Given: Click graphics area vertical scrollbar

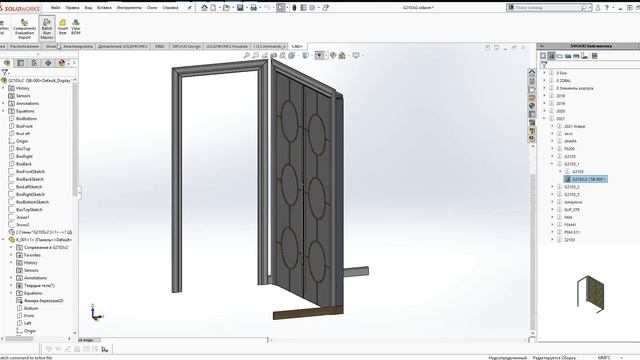Looking at the screenshot, I should pyautogui.click(x=532, y=253).
